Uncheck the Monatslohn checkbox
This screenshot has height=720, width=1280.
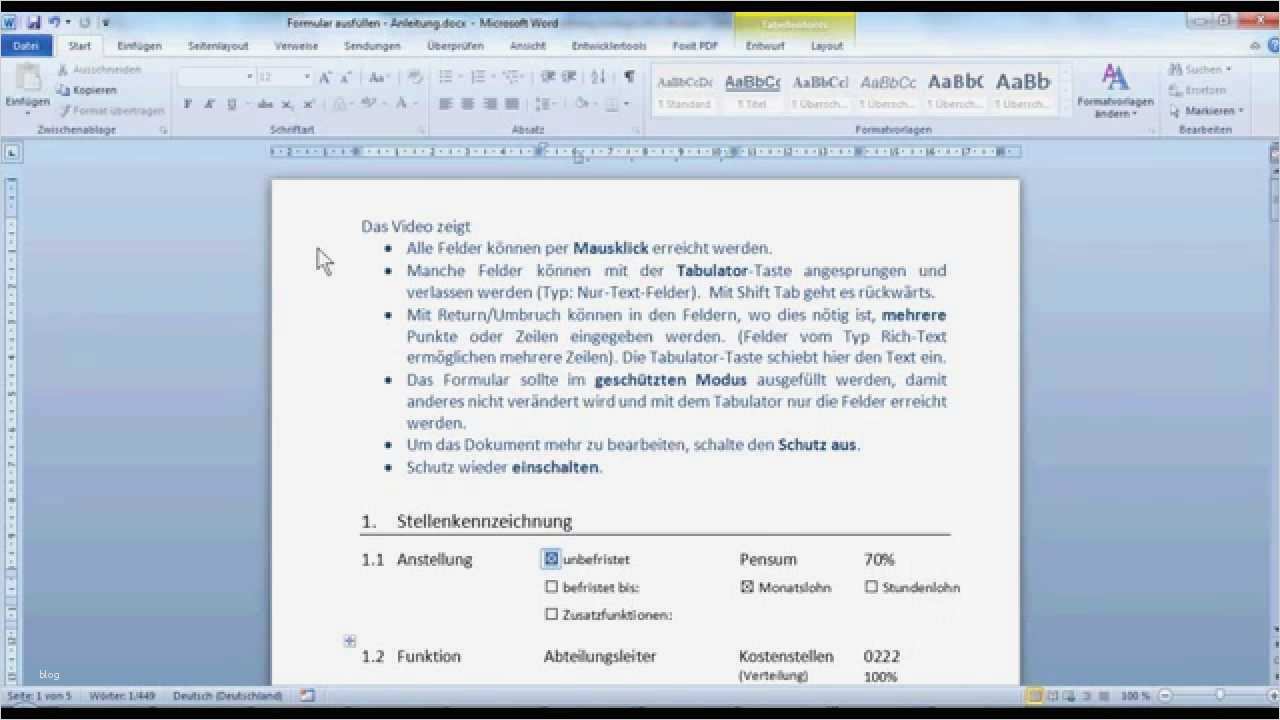(745, 587)
